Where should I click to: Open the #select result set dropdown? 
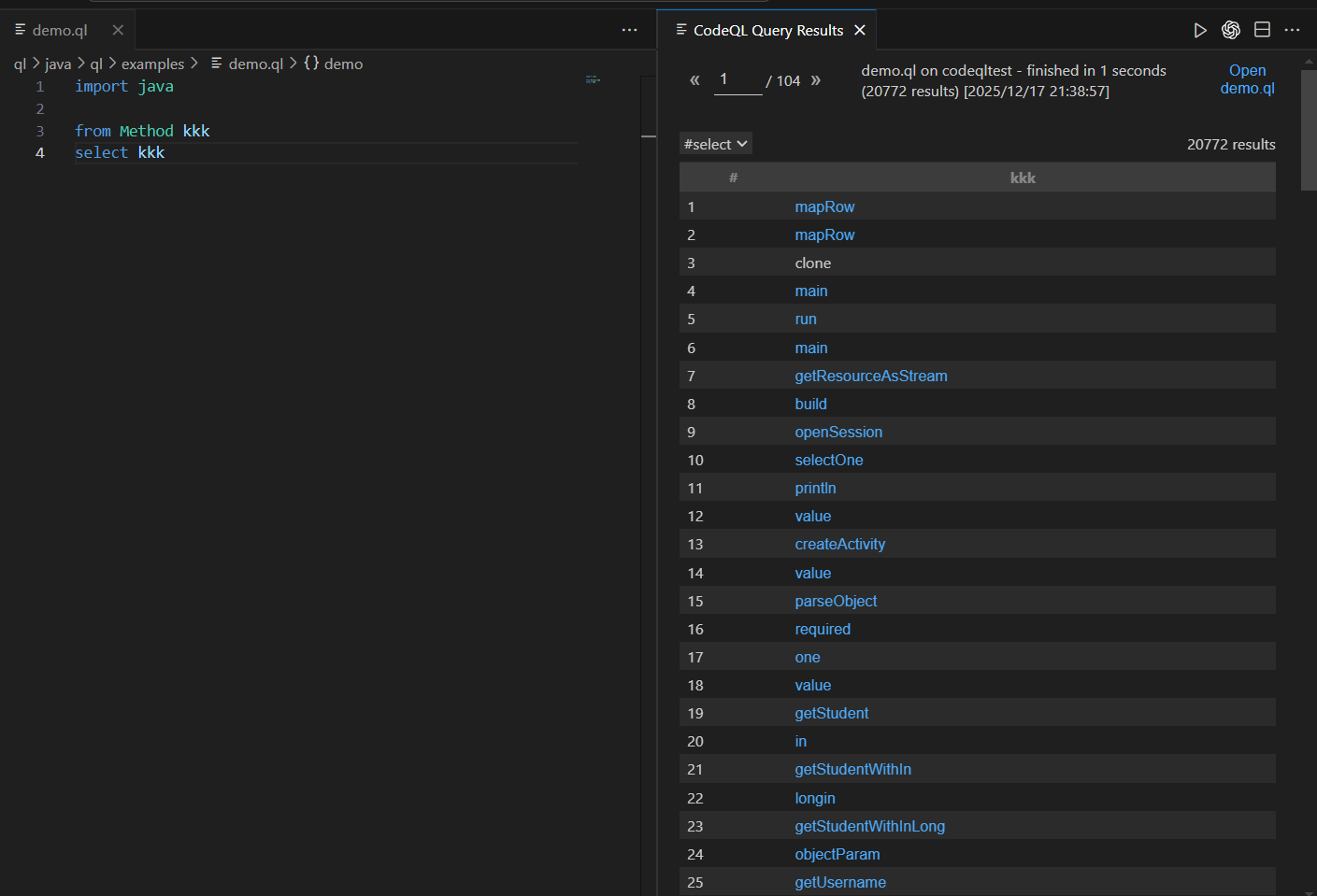715,144
